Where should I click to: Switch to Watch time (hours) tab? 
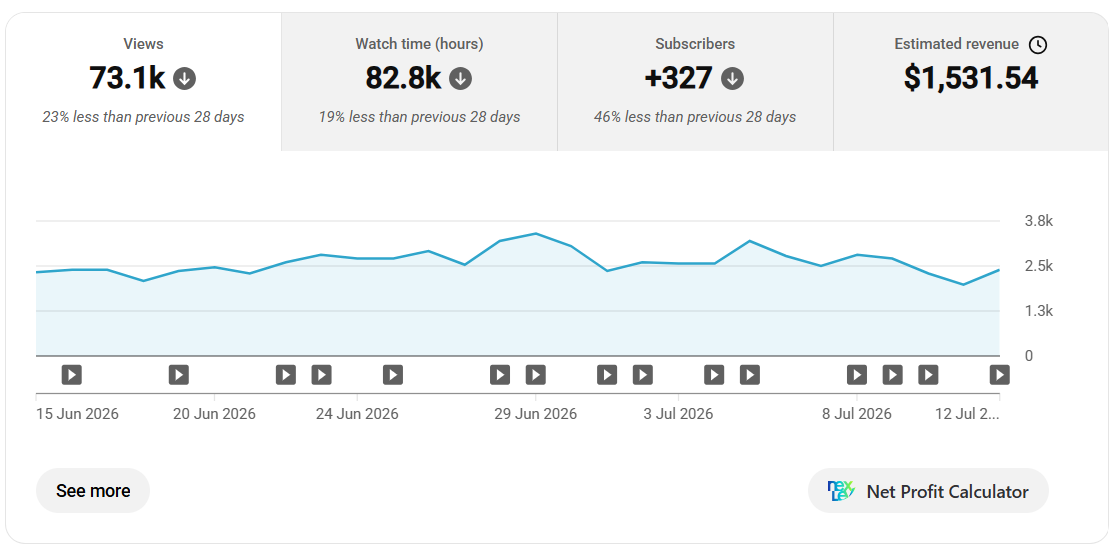pos(419,82)
